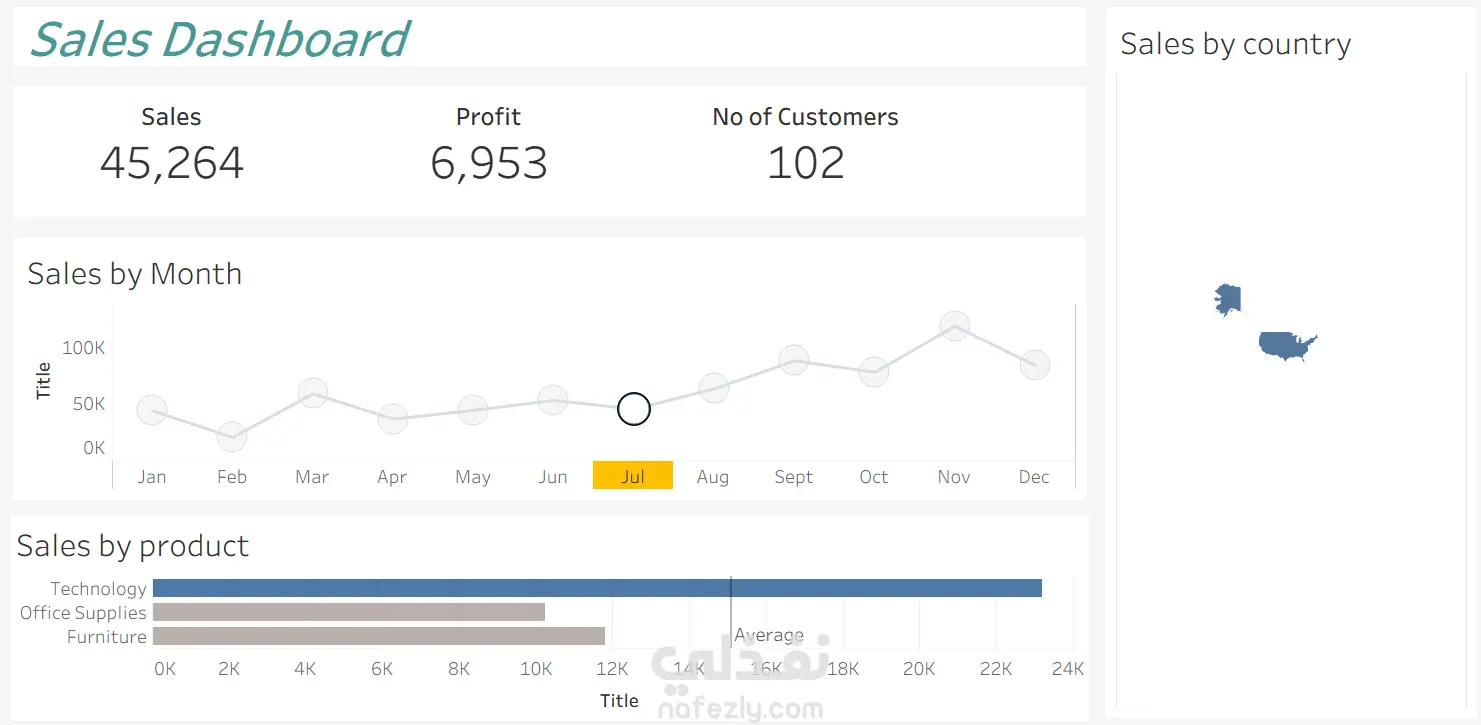1481x725 pixels.
Task: Select the Technology category label
Action: (99, 589)
